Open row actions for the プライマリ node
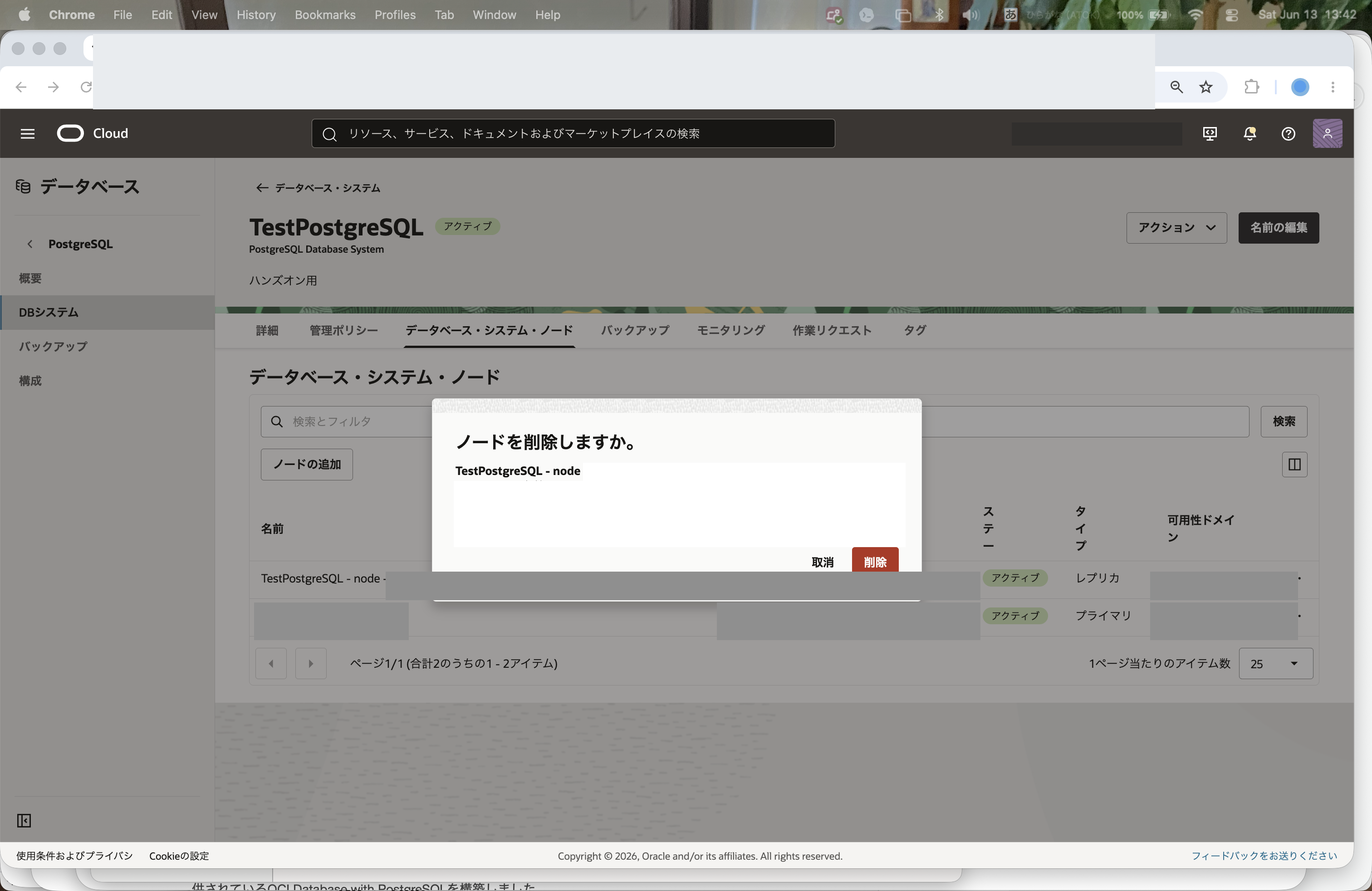This screenshot has width=1372, height=891. (x=1299, y=616)
